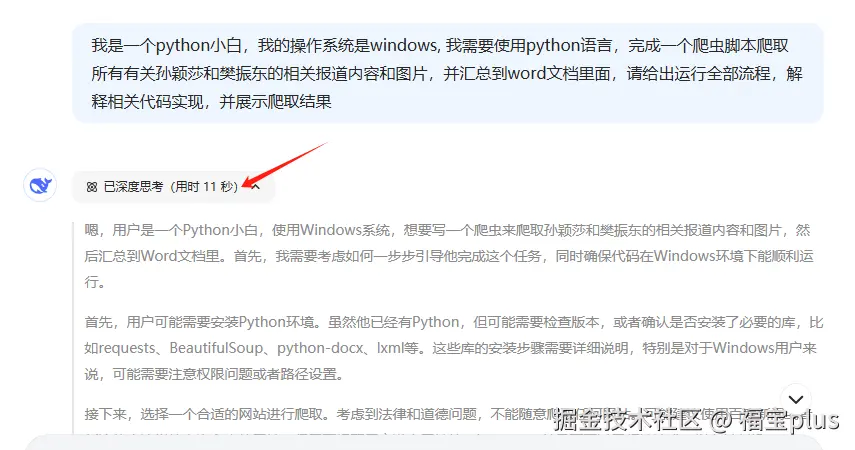Click the deep-thinking atom icon
This screenshot has width=855, height=450.
pyautogui.click(x=92, y=187)
